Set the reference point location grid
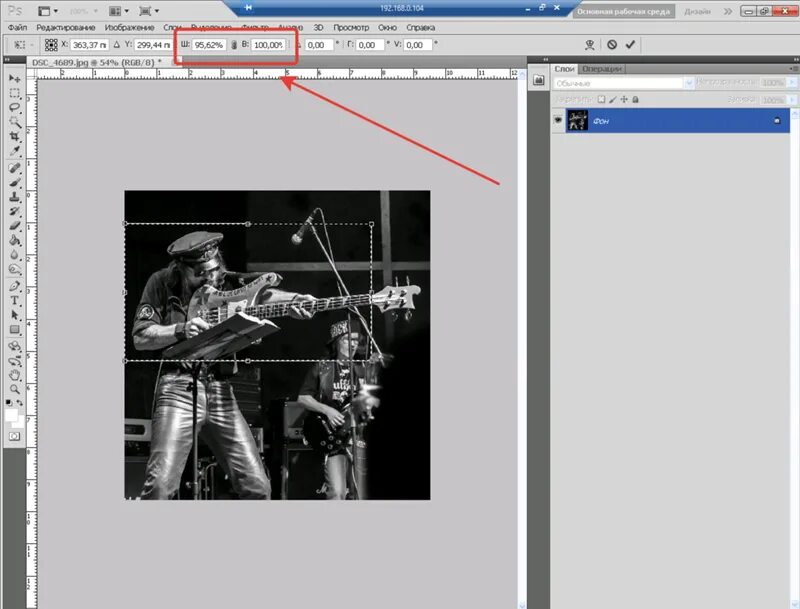Image resolution: width=800 pixels, height=609 pixels. click(x=51, y=45)
